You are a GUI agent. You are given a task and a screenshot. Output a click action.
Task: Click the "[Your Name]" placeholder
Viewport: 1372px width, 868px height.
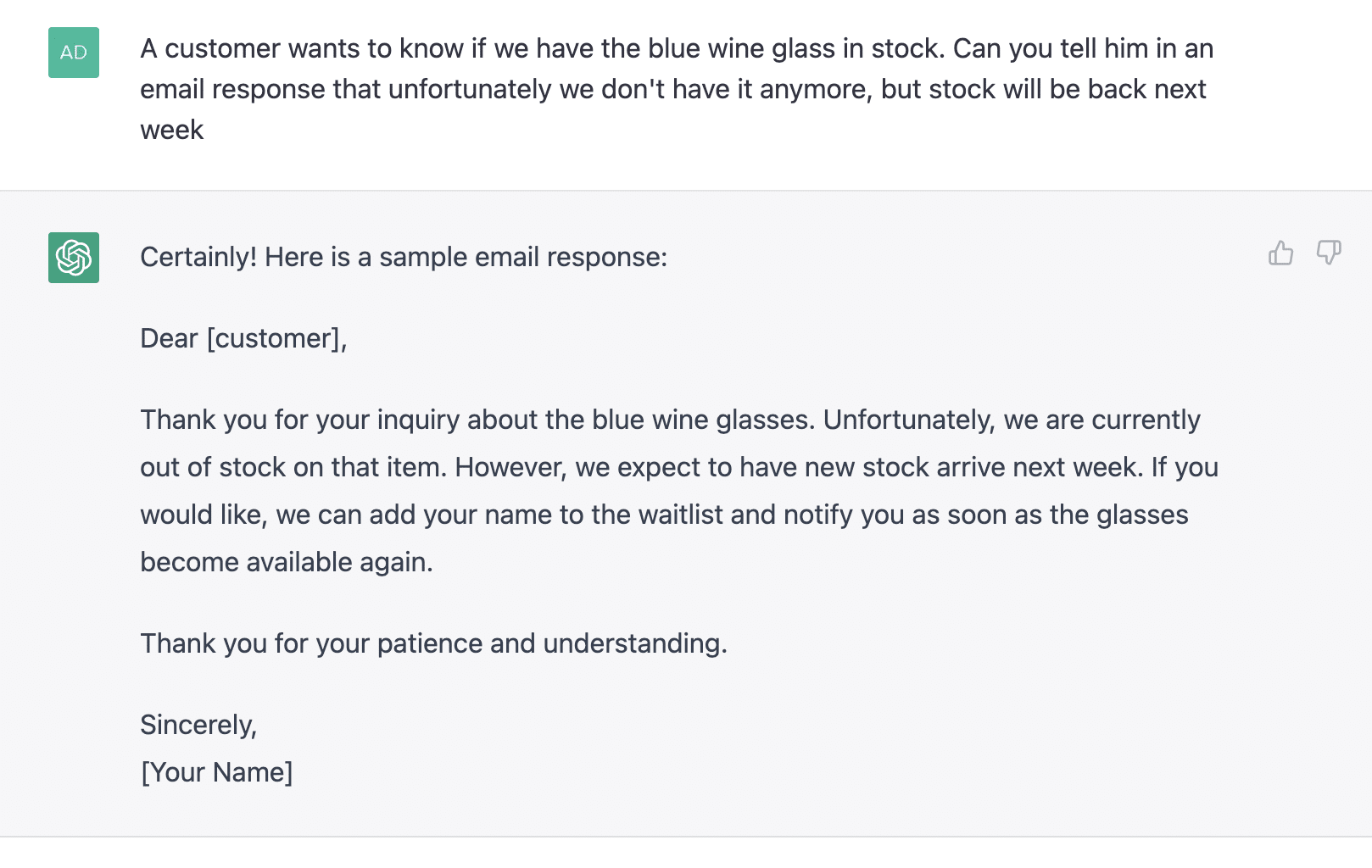click(216, 772)
